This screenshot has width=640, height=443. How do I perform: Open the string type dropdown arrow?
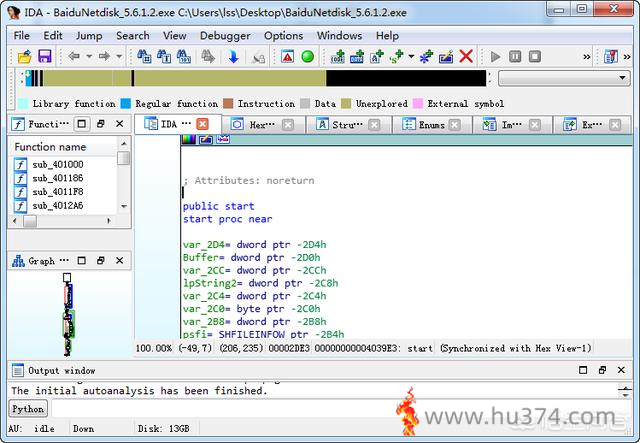[x=411, y=56]
